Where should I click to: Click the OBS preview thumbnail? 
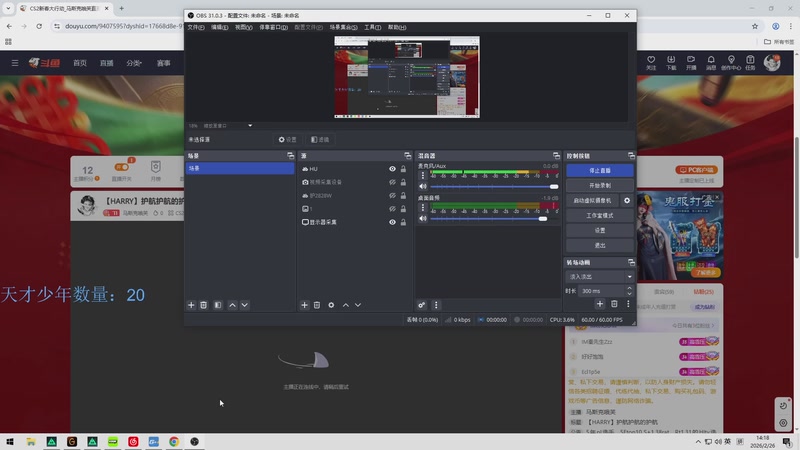pos(407,77)
